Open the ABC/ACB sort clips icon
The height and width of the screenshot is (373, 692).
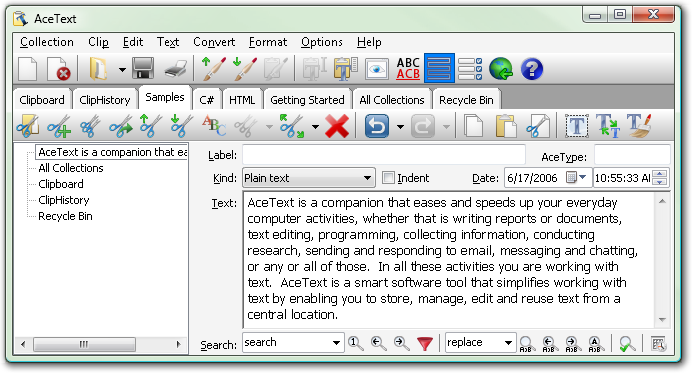(x=408, y=69)
